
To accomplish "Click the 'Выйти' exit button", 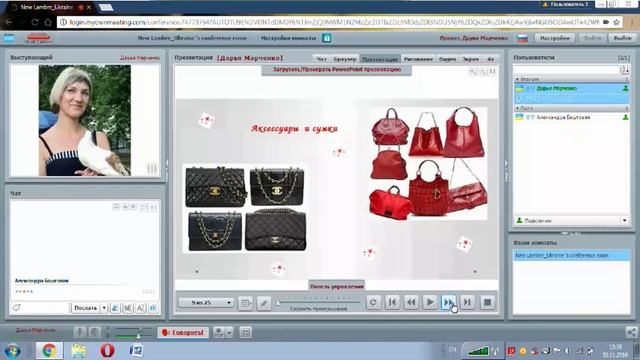I will point(622,38).
